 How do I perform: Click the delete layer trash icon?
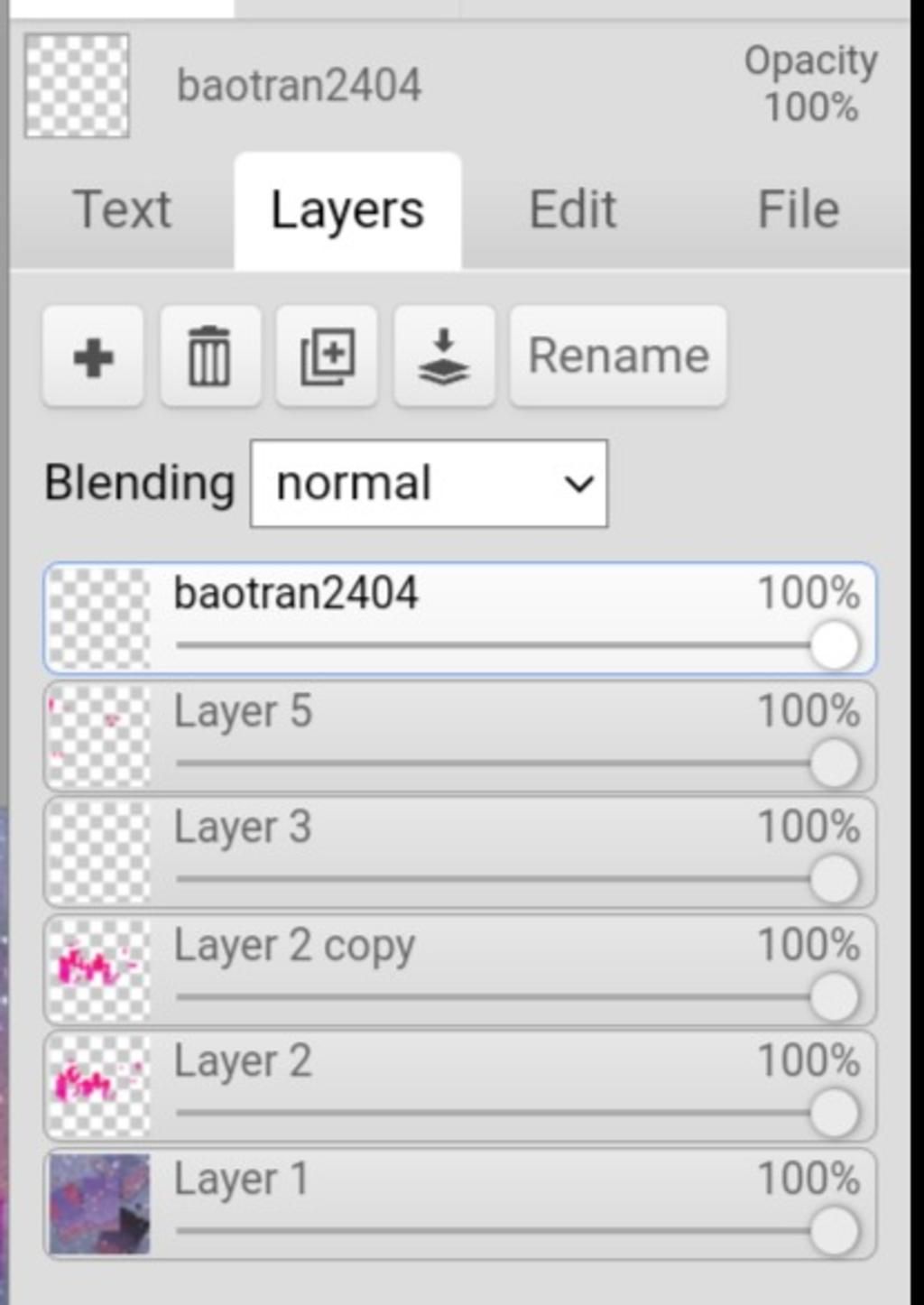click(209, 356)
